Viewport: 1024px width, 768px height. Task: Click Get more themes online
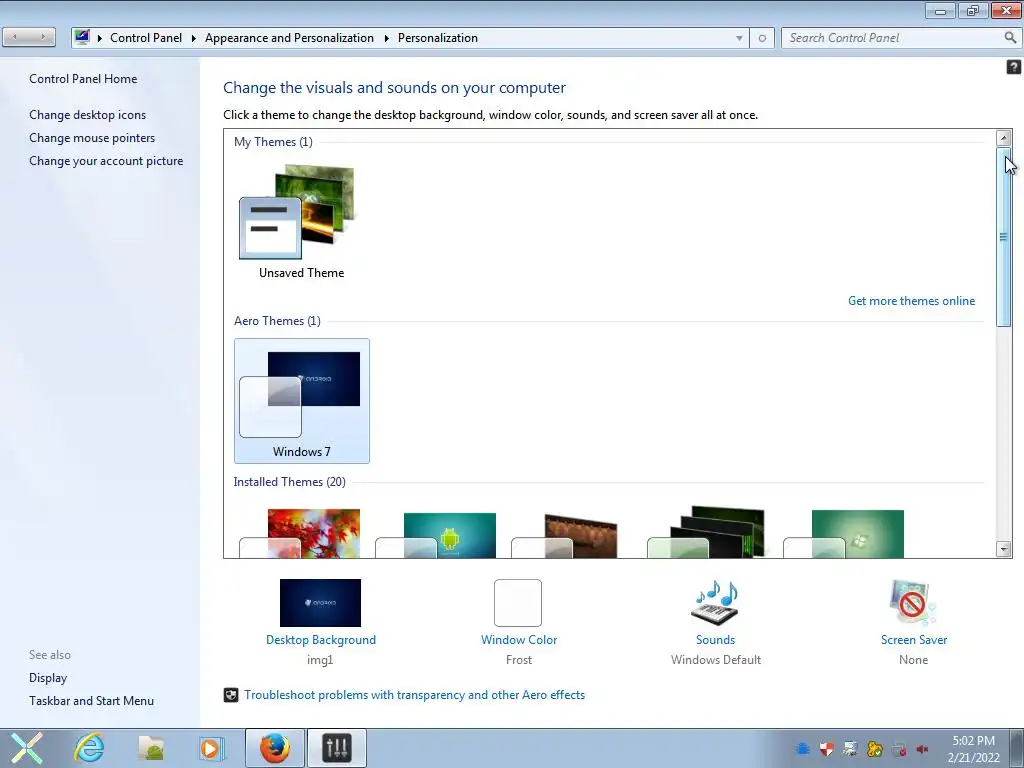911,301
